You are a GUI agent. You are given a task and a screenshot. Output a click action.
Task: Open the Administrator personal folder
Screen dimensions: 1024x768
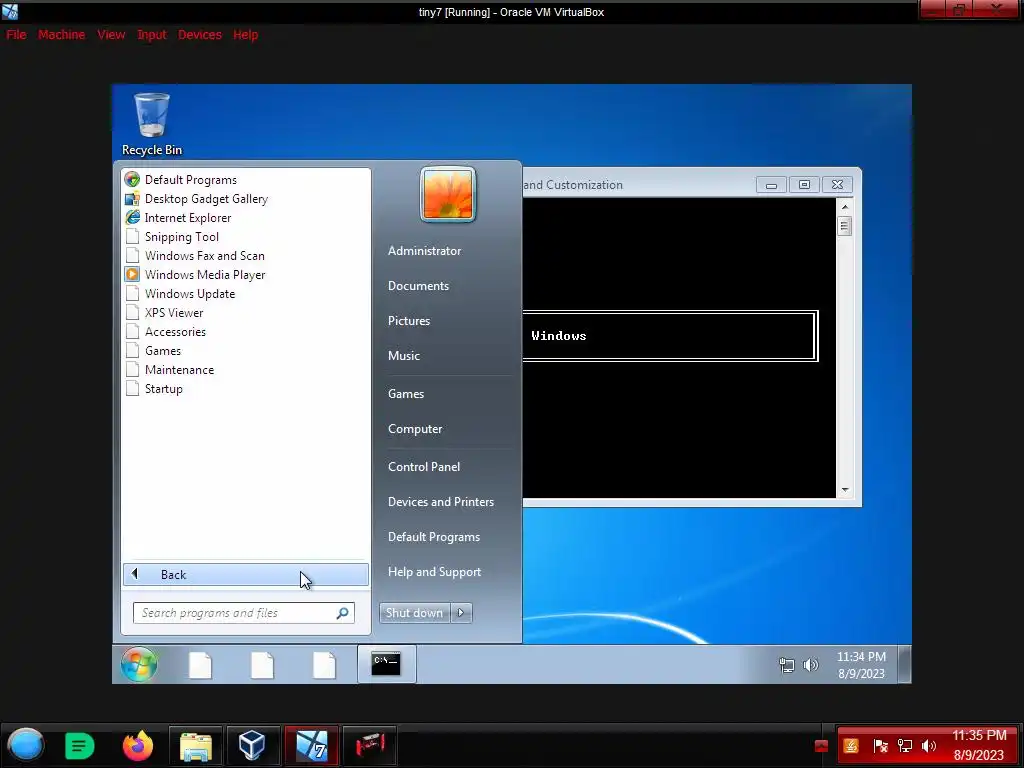pyautogui.click(x=424, y=251)
